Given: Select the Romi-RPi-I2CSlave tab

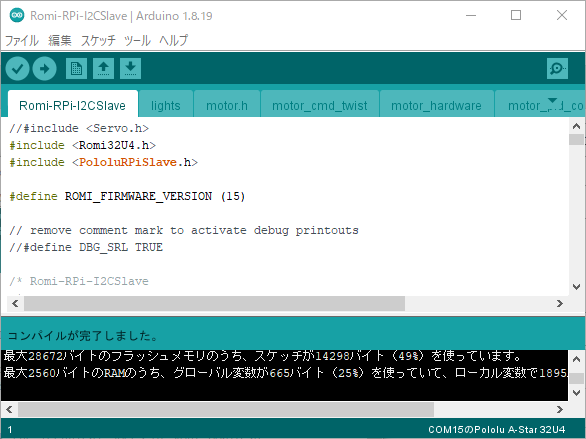Looking at the screenshot, I should tap(73, 104).
